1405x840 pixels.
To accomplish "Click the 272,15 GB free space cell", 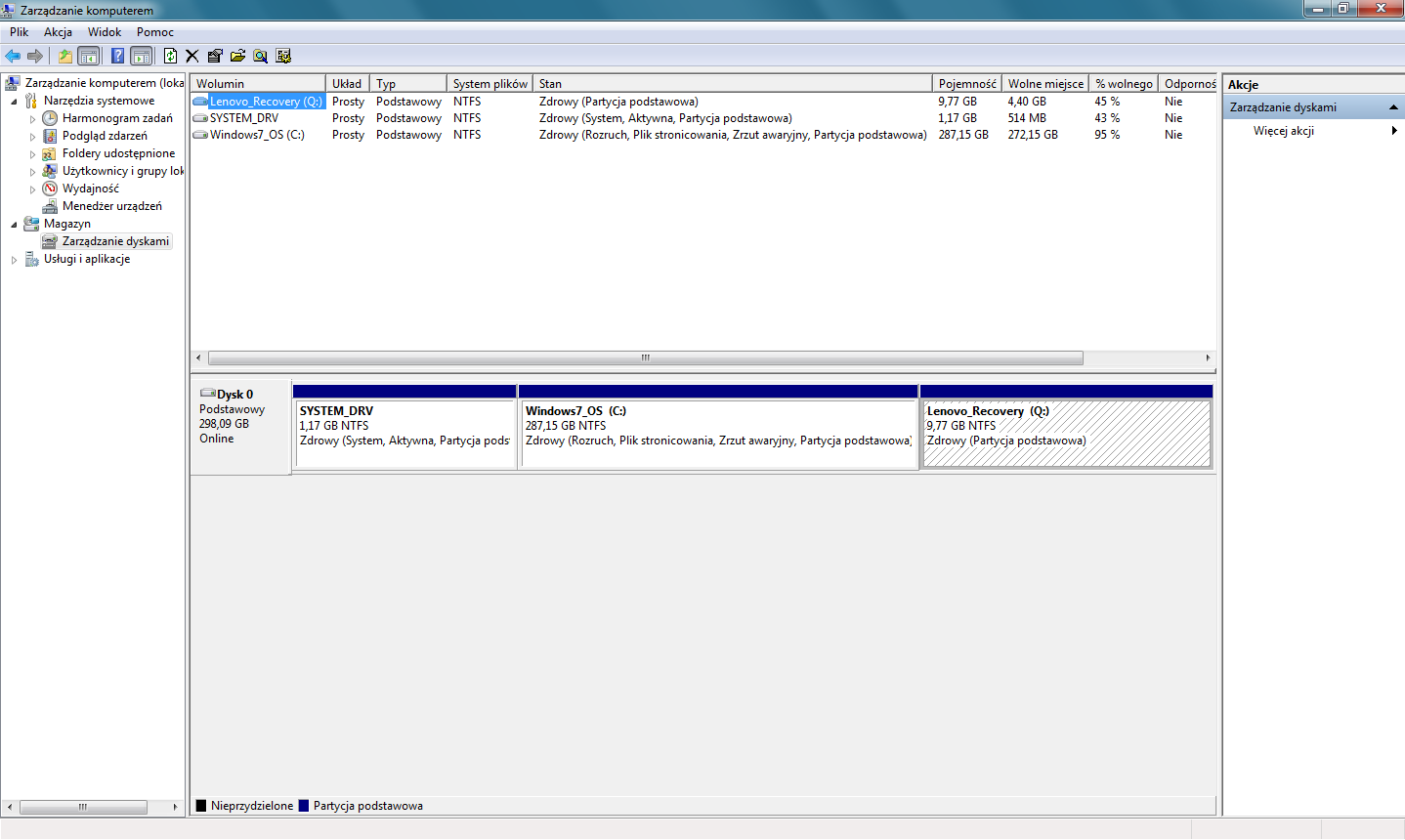I will coord(1033,135).
